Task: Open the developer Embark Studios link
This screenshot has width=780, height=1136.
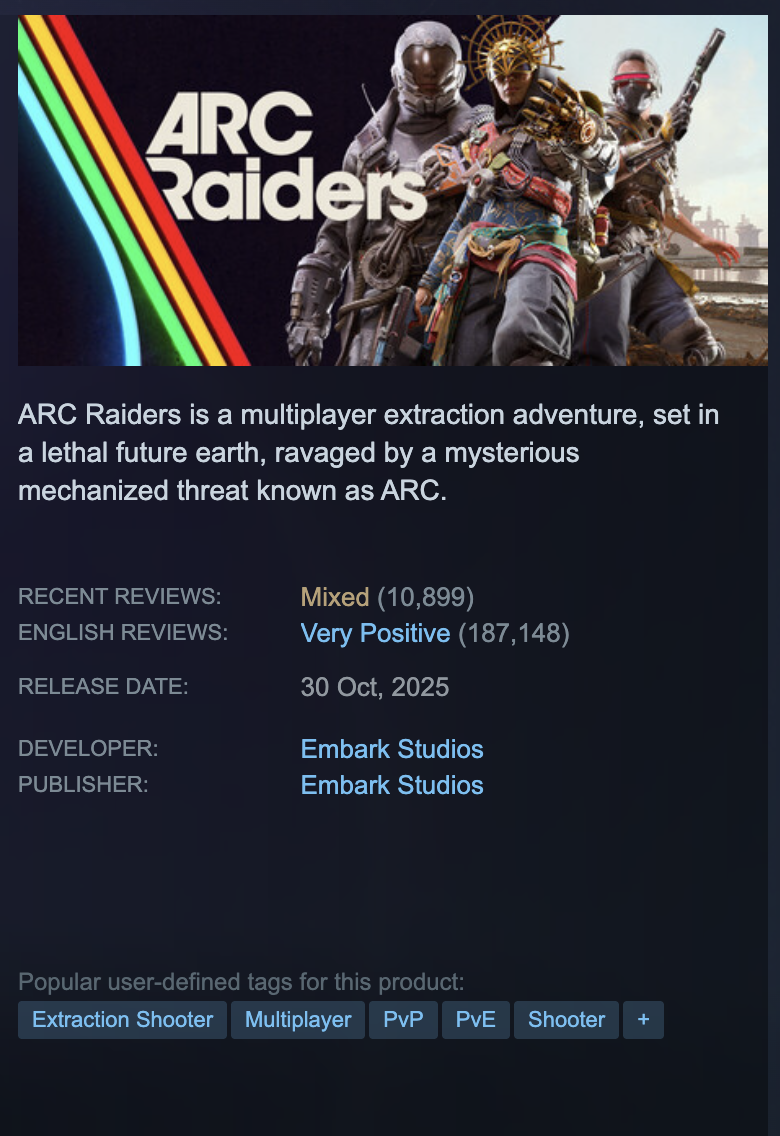Action: (392, 748)
